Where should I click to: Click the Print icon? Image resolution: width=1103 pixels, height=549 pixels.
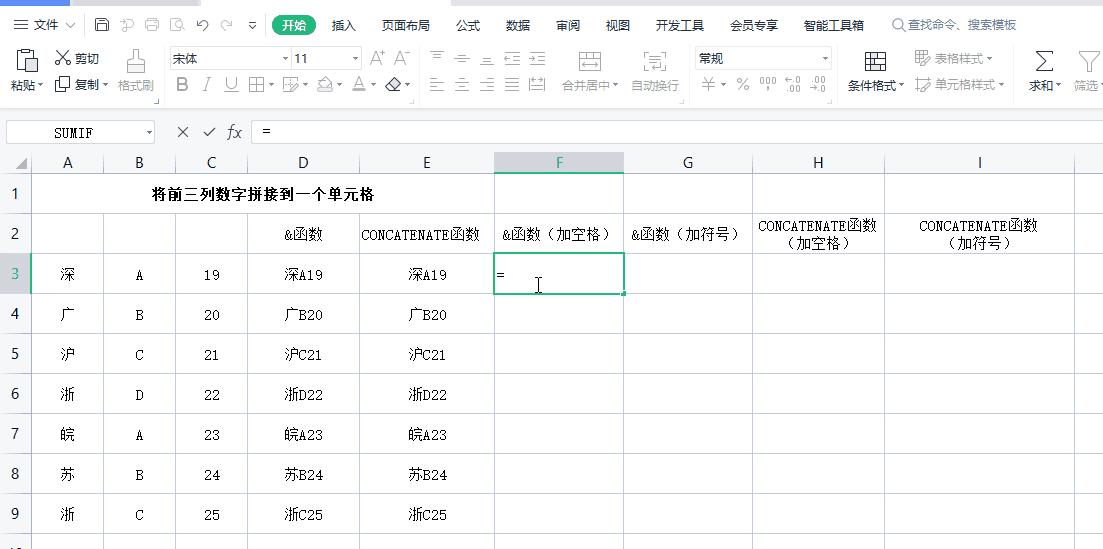pyautogui.click(x=152, y=25)
